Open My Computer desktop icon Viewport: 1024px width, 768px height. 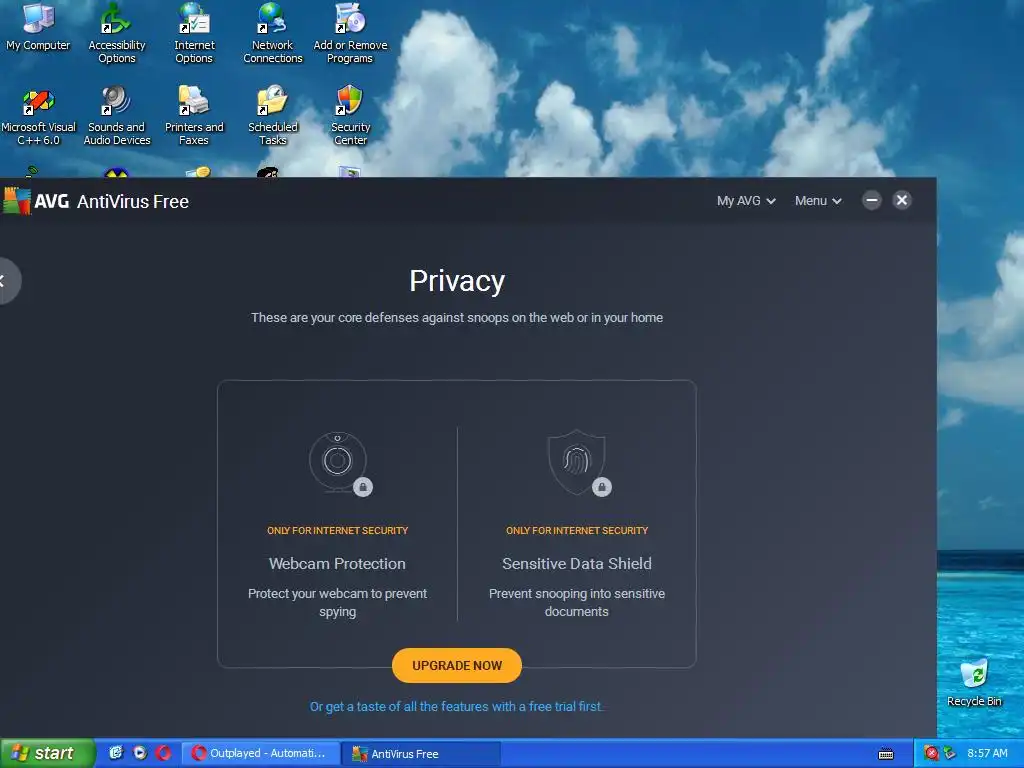[38, 27]
